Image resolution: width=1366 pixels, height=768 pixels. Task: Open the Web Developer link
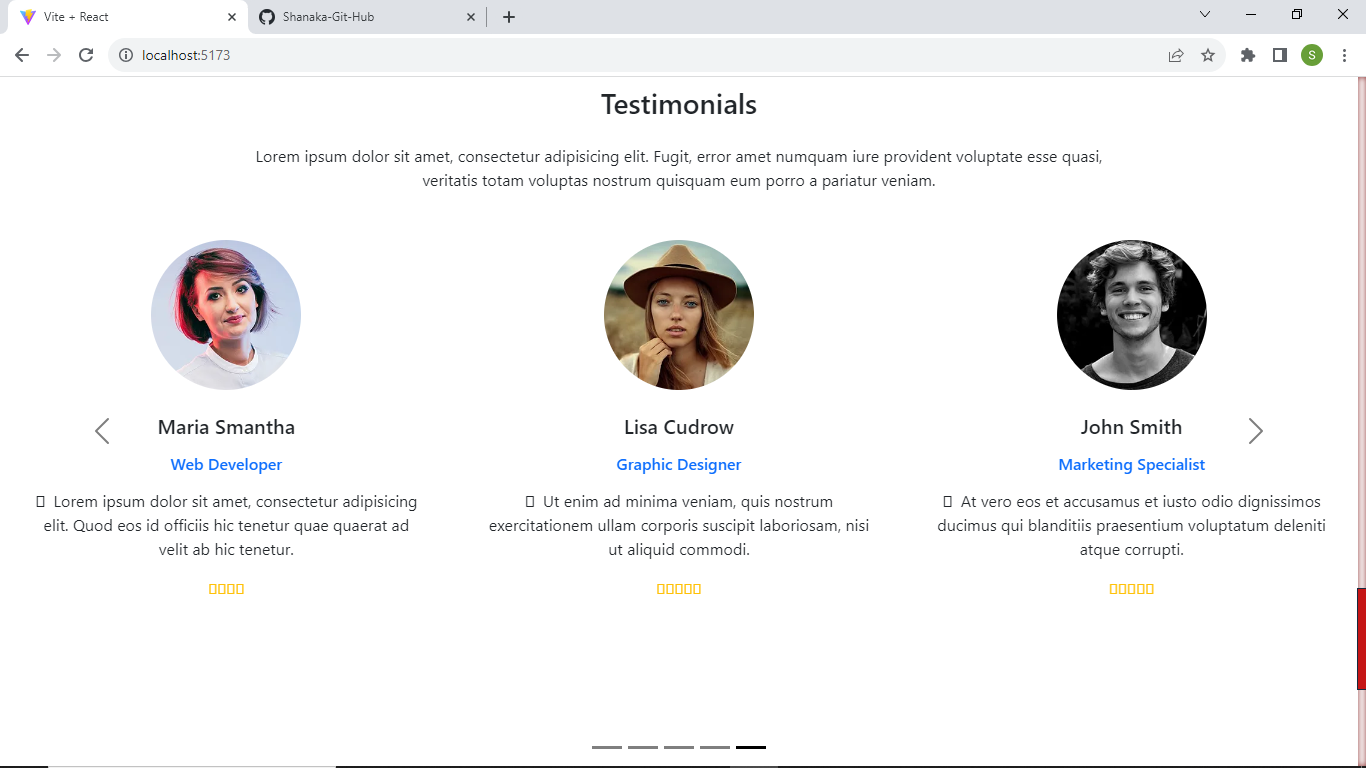(226, 464)
